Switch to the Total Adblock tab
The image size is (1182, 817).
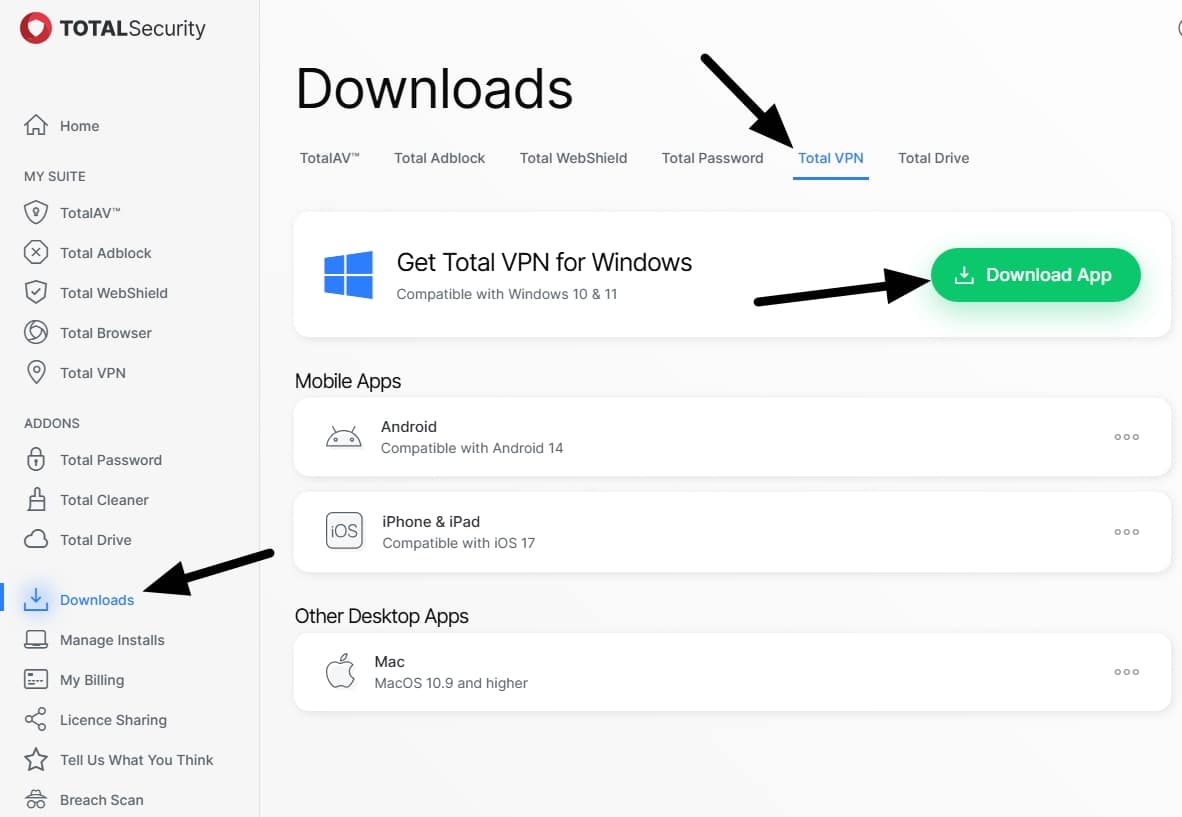[439, 158]
